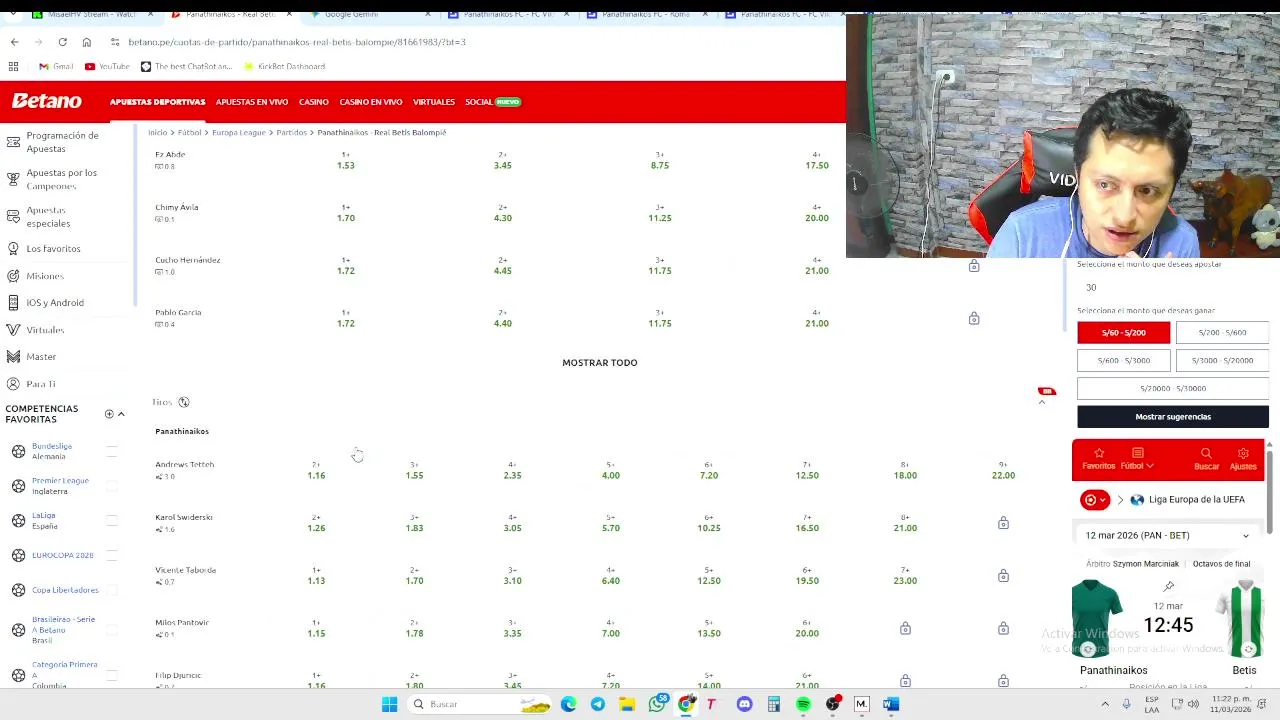
Task: Select Chimy Avila 2+ odds 4.30
Action: [x=502, y=213]
